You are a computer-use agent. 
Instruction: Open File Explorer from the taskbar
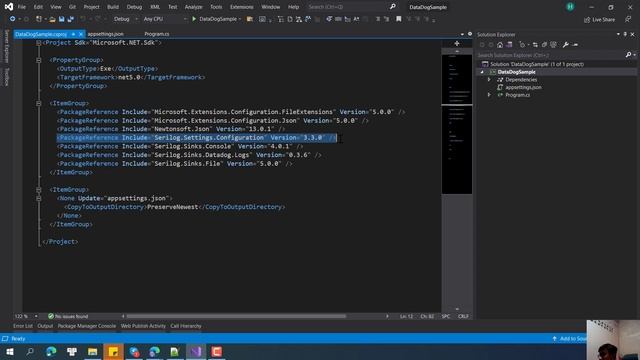(93, 352)
